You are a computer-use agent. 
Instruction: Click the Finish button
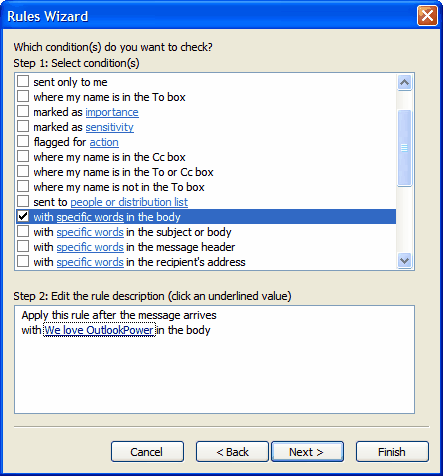tap(392, 452)
